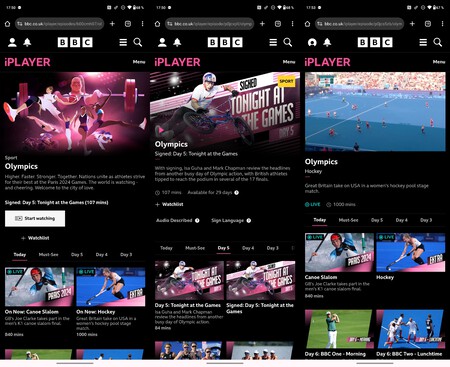The image size is (450, 367).
Task: Open the tab switcher in the right phone
Action: coord(428,24)
